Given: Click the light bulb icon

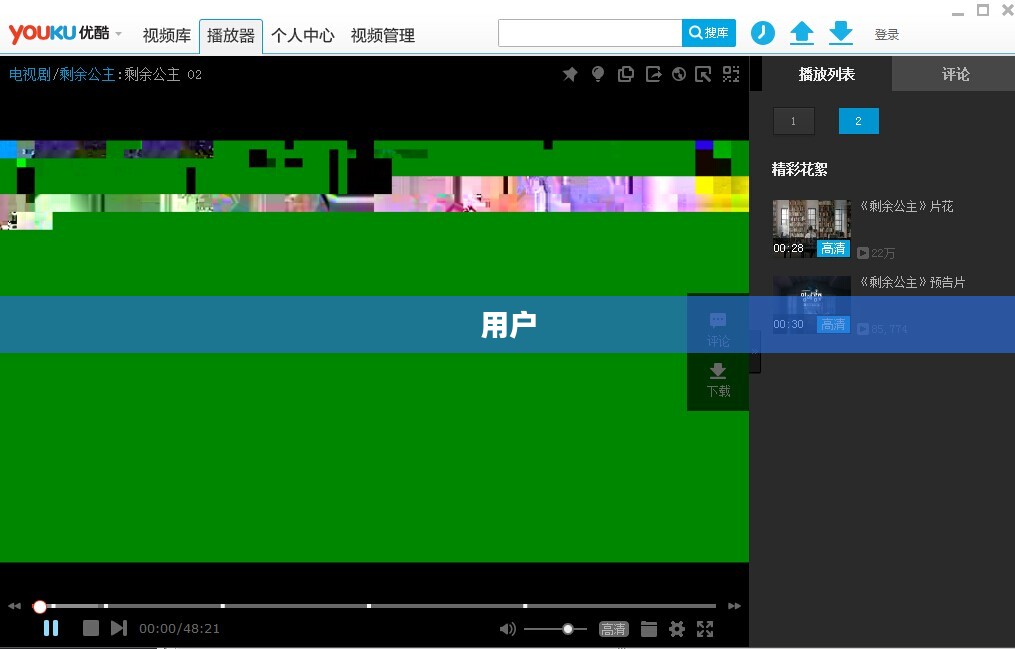Looking at the screenshot, I should click(597, 74).
